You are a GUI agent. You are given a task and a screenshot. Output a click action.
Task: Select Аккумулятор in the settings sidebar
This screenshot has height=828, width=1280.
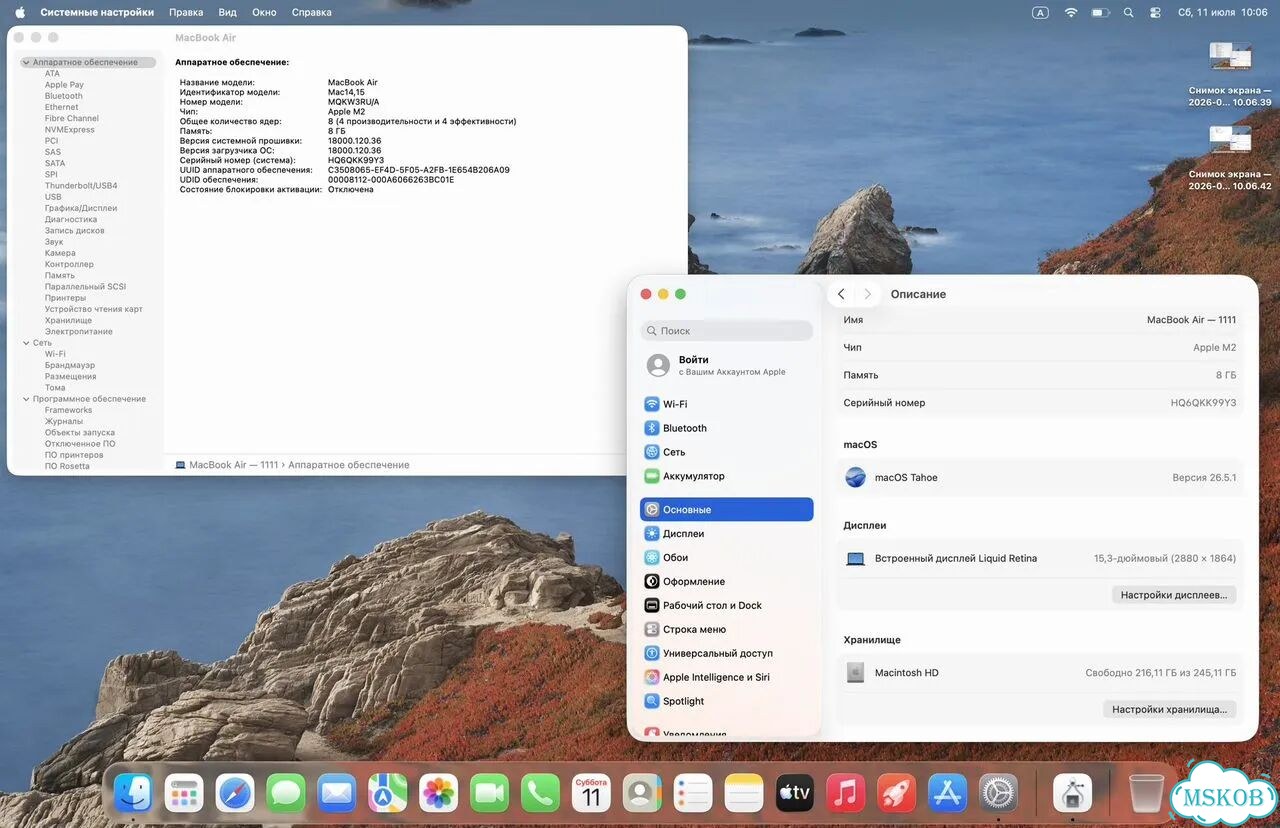[x=727, y=476]
